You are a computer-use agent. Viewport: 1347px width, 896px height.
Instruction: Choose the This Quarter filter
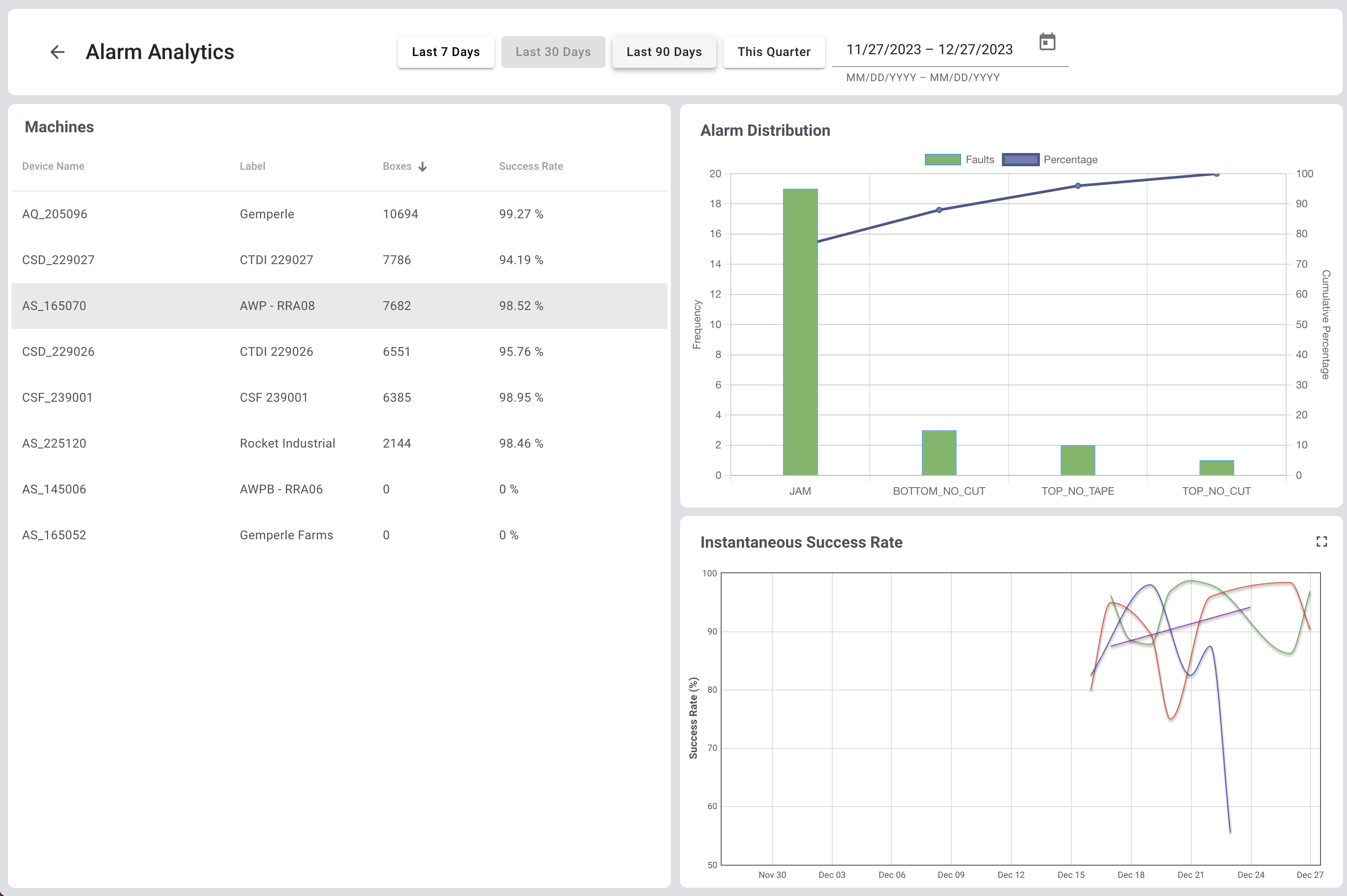coord(773,52)
